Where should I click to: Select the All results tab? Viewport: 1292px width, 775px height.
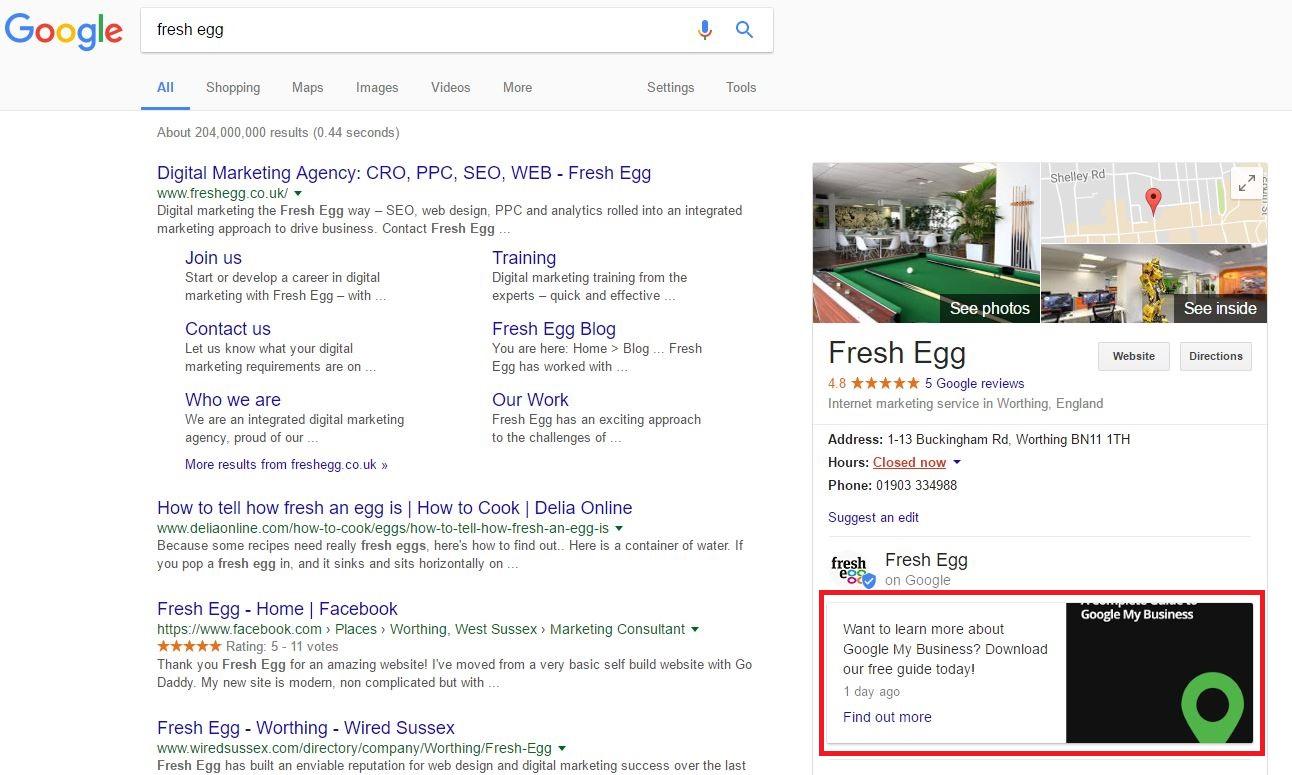165,88
